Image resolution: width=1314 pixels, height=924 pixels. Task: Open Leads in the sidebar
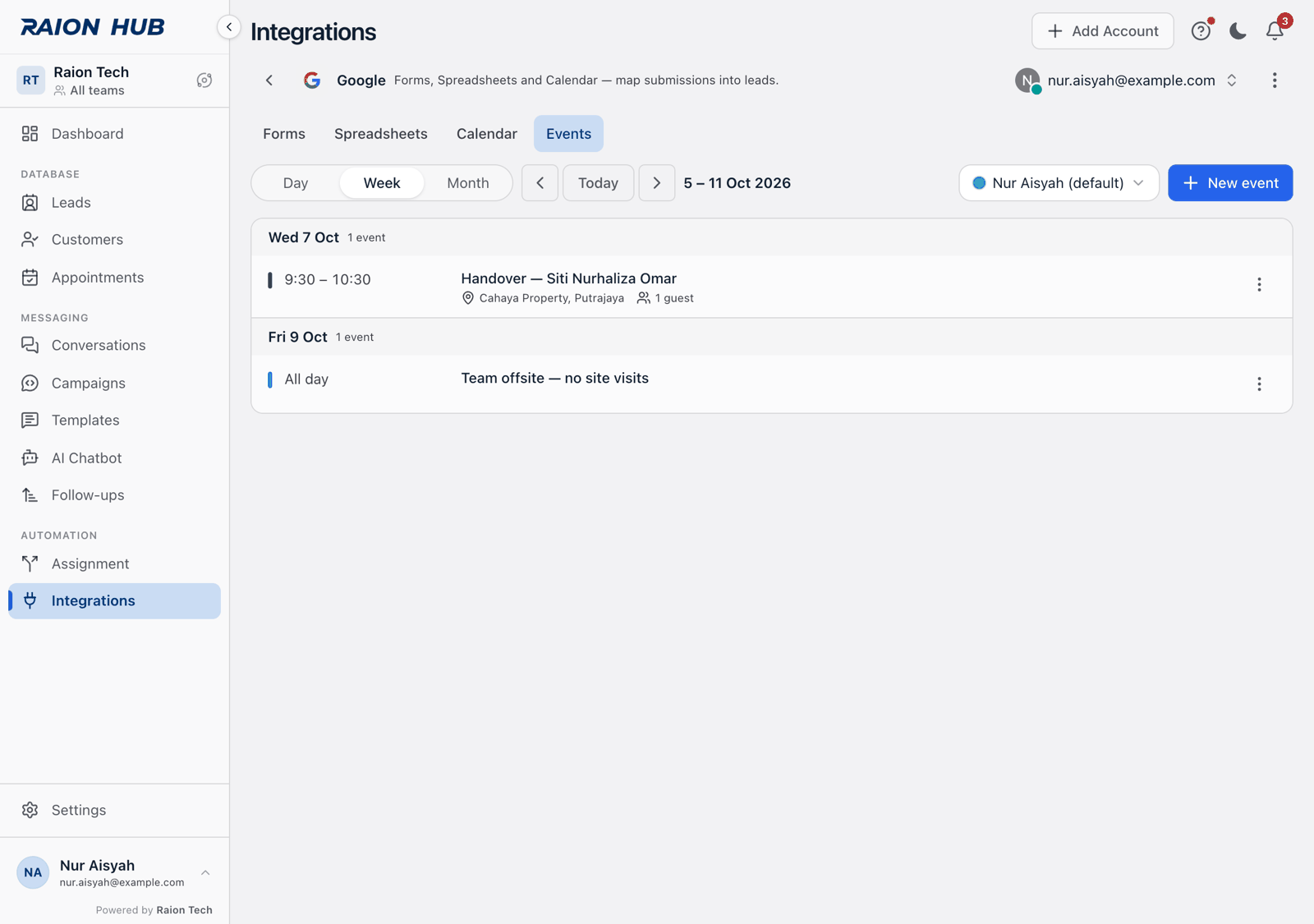pyautogui.click(x=114, y=203)
